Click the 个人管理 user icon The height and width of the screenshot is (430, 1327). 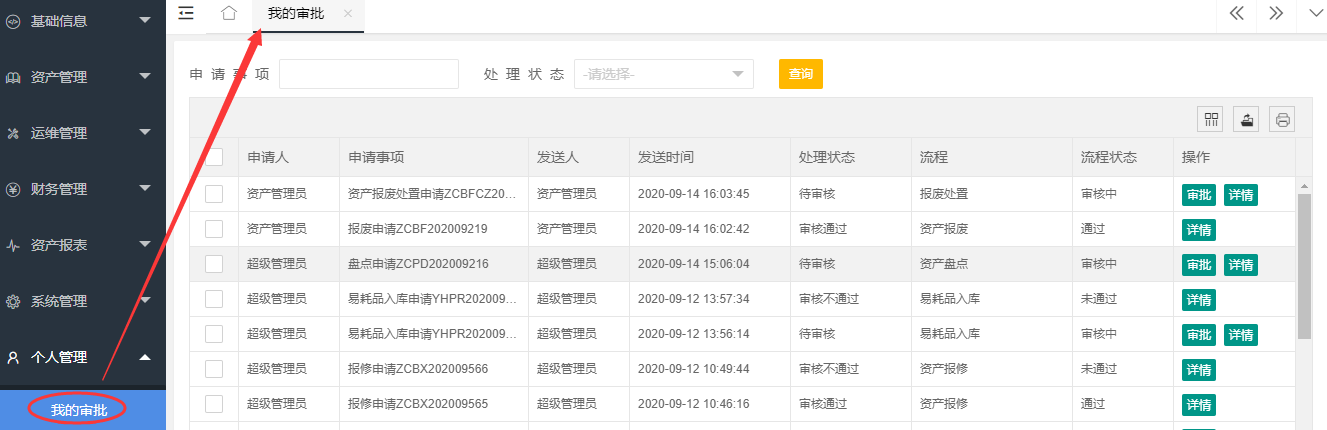pos(13,356)
